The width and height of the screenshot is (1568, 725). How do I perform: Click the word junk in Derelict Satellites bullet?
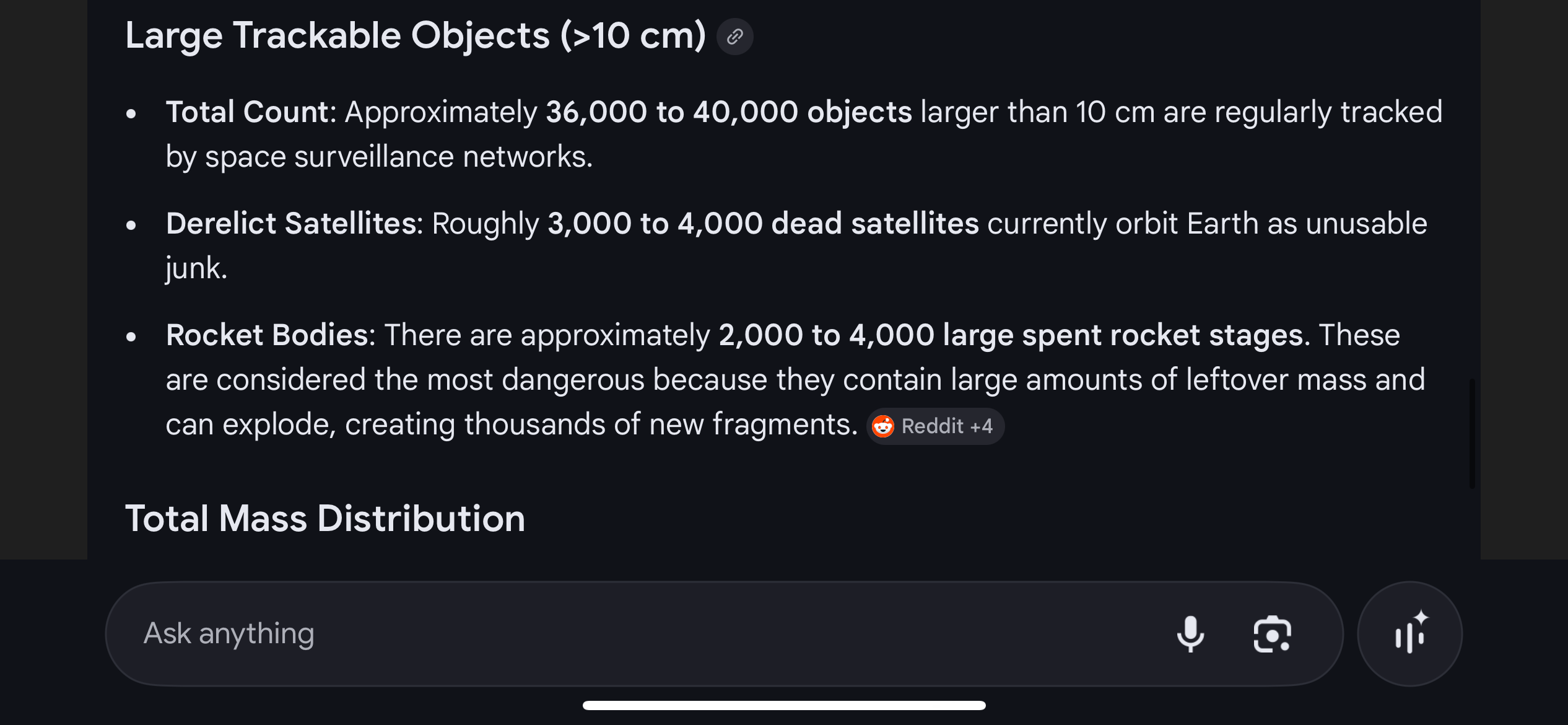click(196, 268)
